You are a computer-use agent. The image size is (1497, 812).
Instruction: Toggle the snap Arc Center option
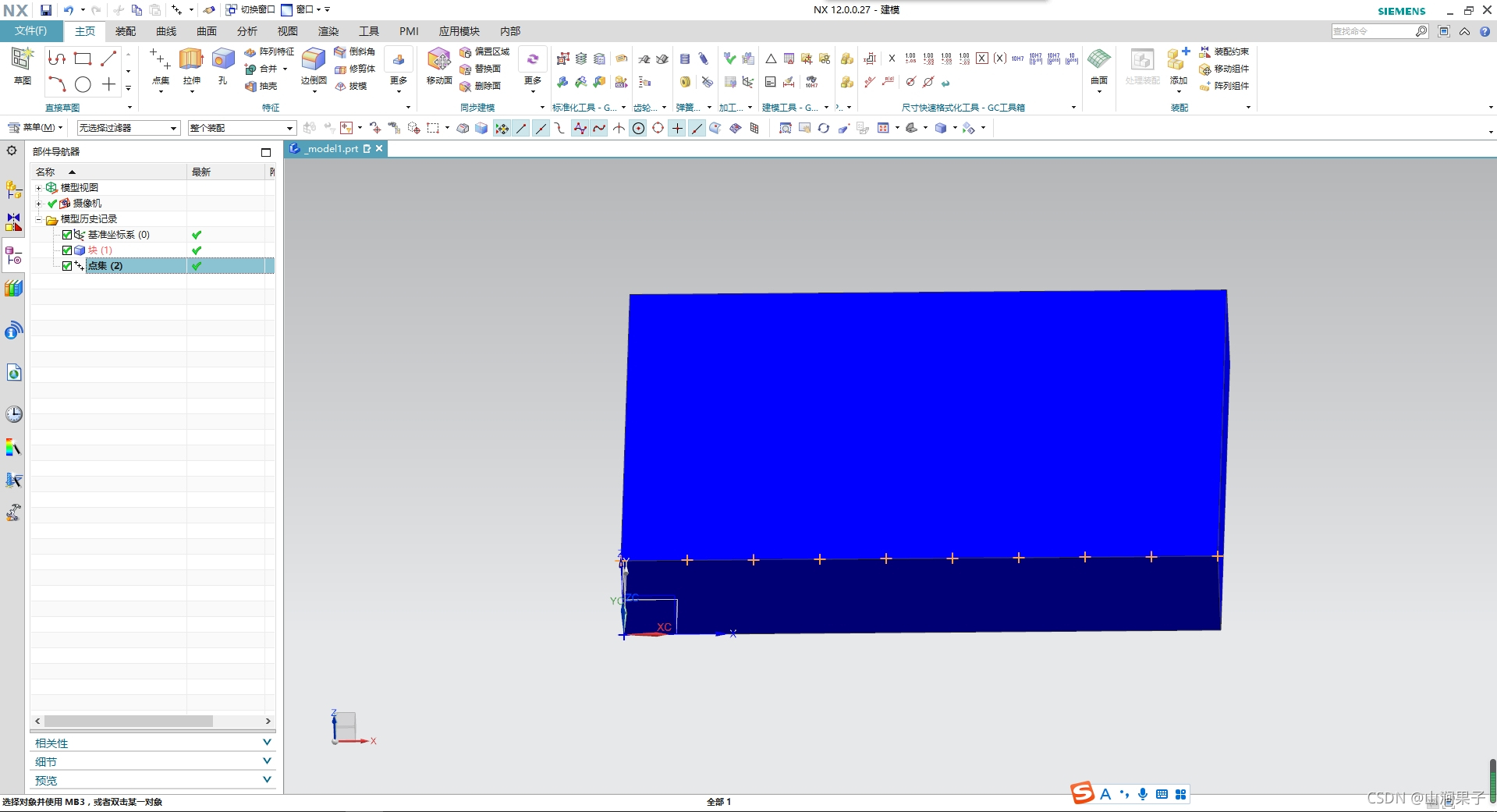pyautogui.click(x=638, y=128)
